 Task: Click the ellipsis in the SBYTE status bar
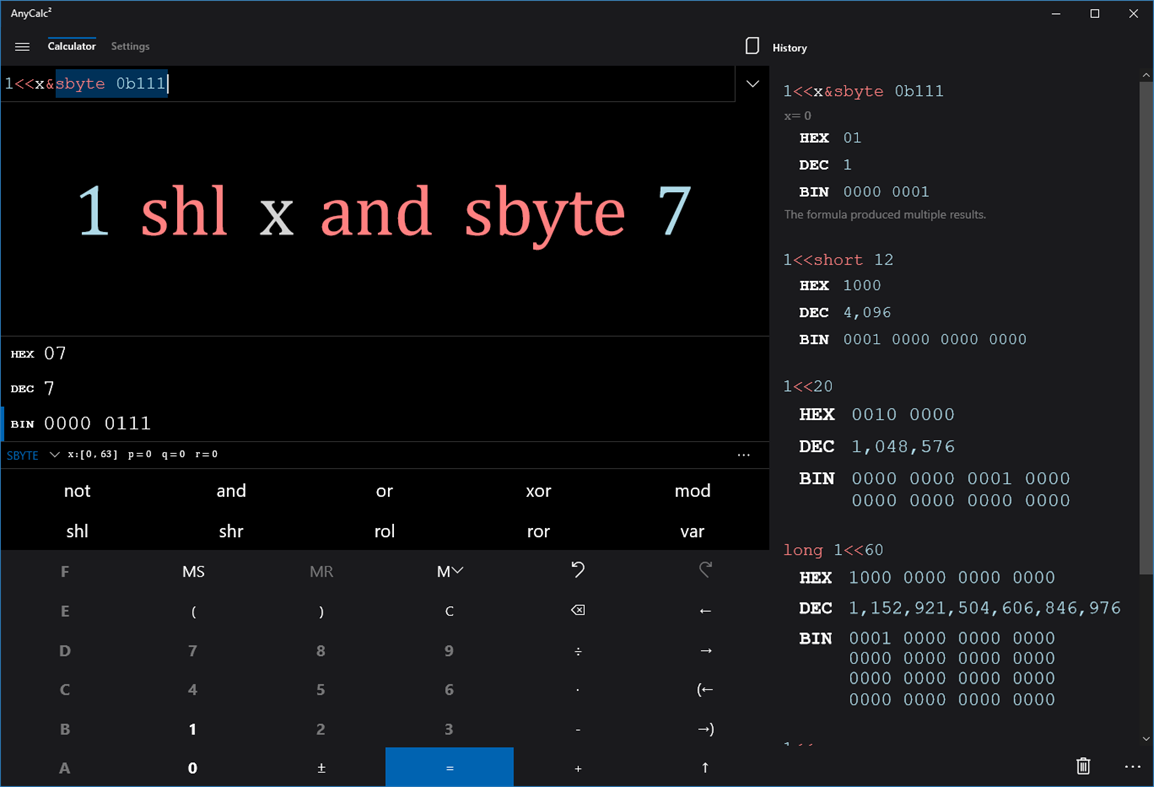point(743,454)
